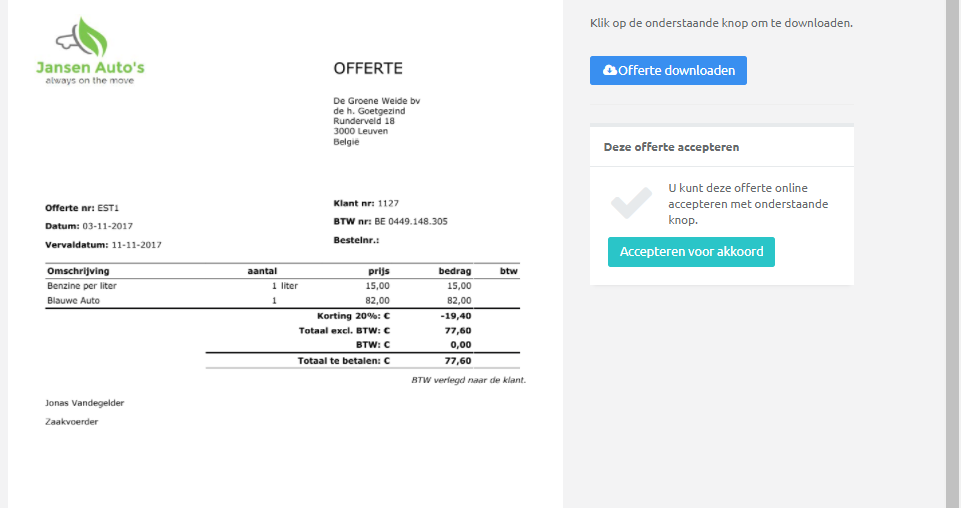The height and width of the screenshot is (508, 974).
Task: Click the Jonas Vandegelder signature name
Action: [x=85, y=403]
